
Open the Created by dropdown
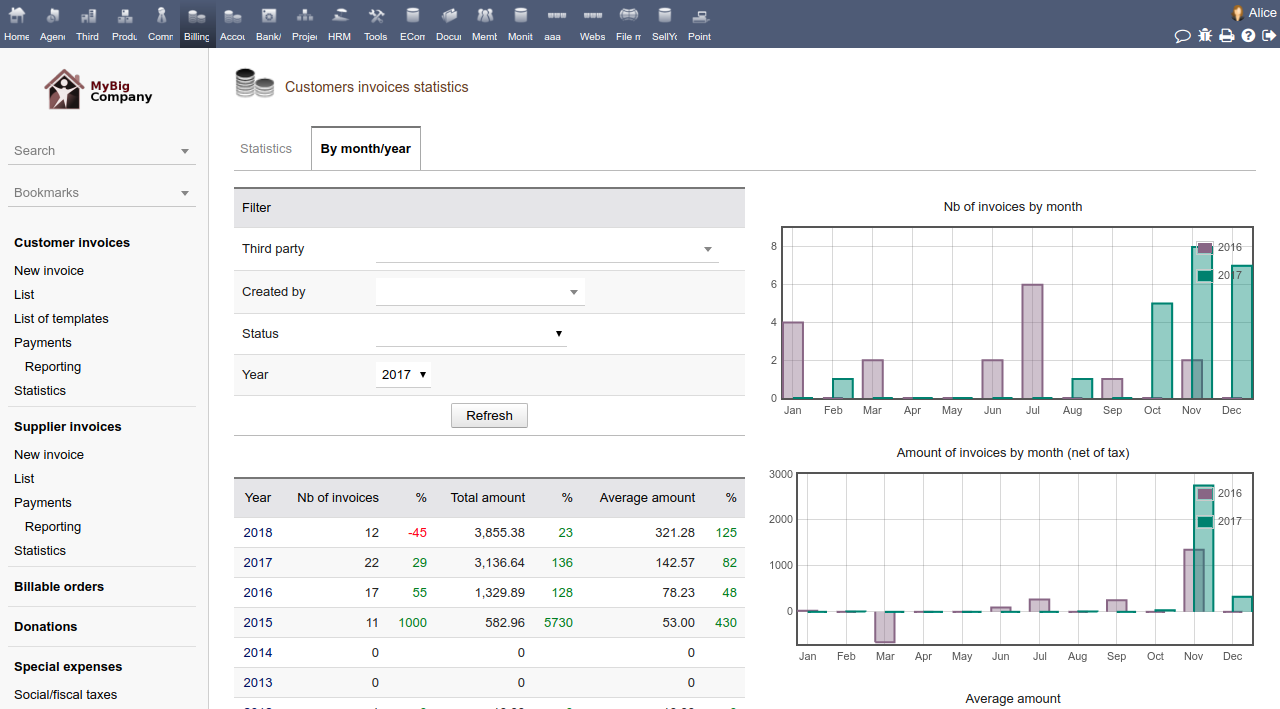pyautogui.click(x=480, y=292)
